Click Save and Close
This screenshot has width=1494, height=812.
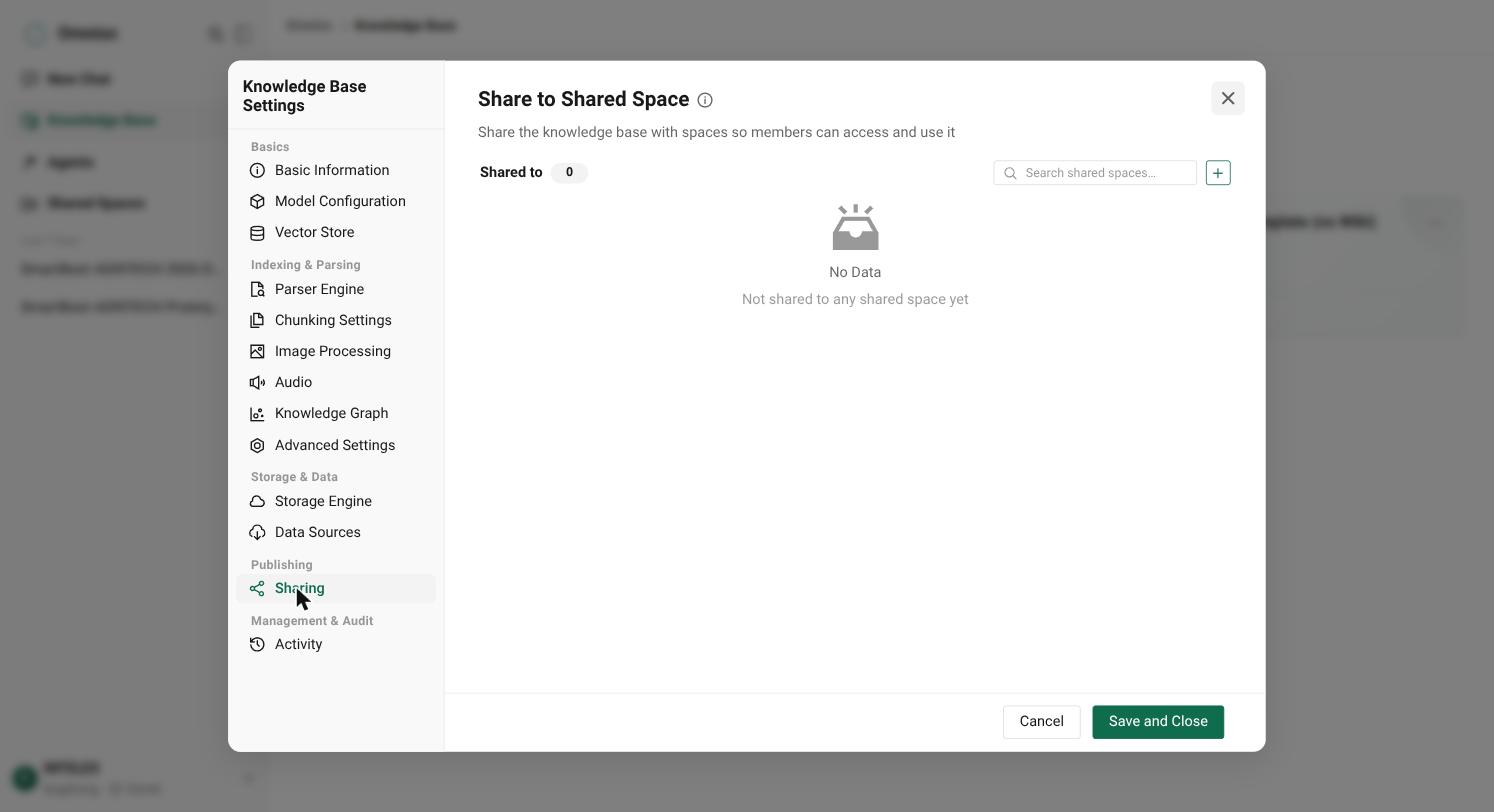(x=1158, y=722)
